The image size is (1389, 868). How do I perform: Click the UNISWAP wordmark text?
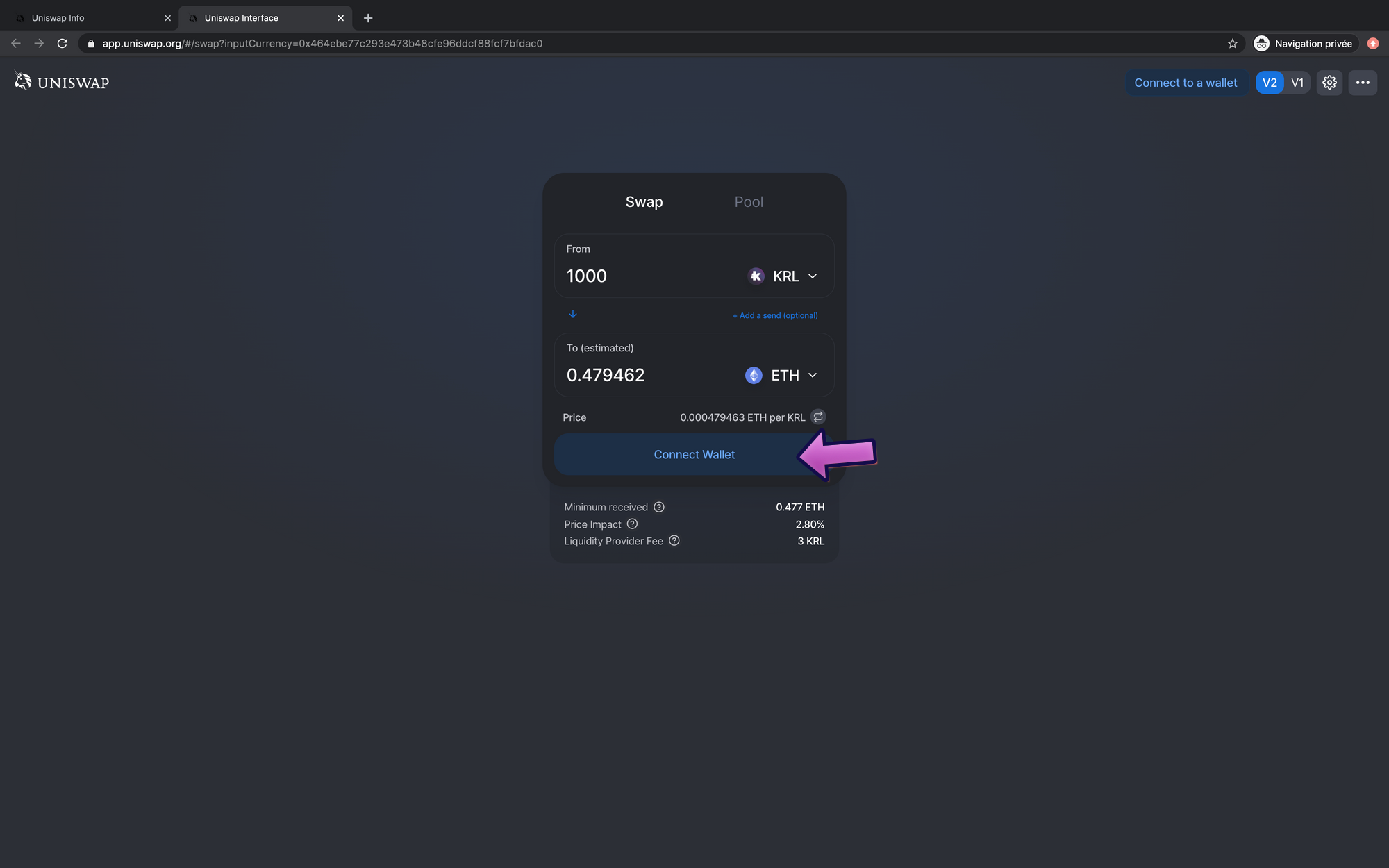(x=74, y=83)
